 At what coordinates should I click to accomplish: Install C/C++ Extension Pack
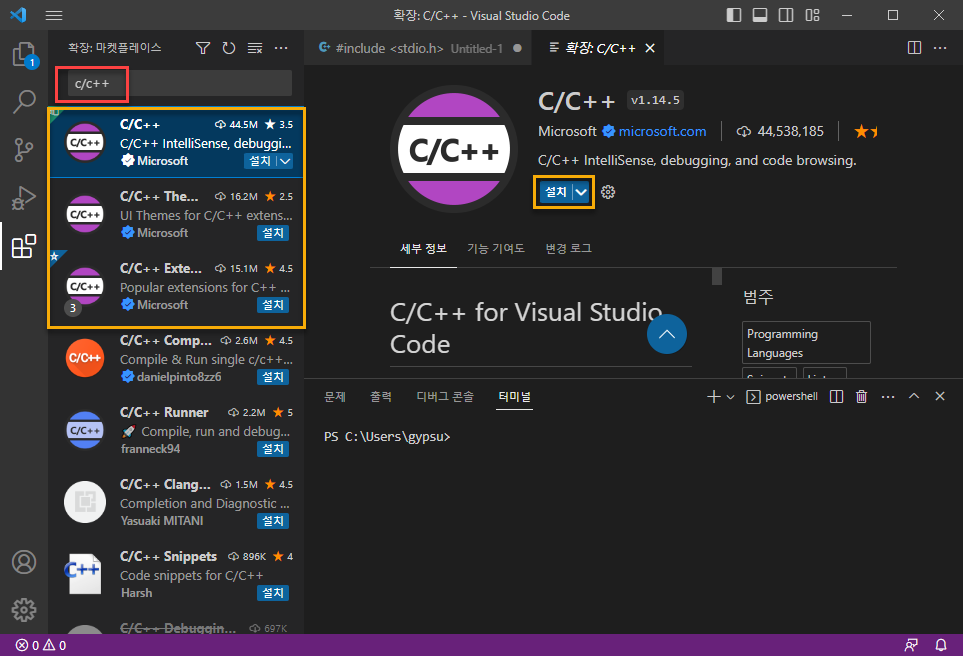point(273,305)
